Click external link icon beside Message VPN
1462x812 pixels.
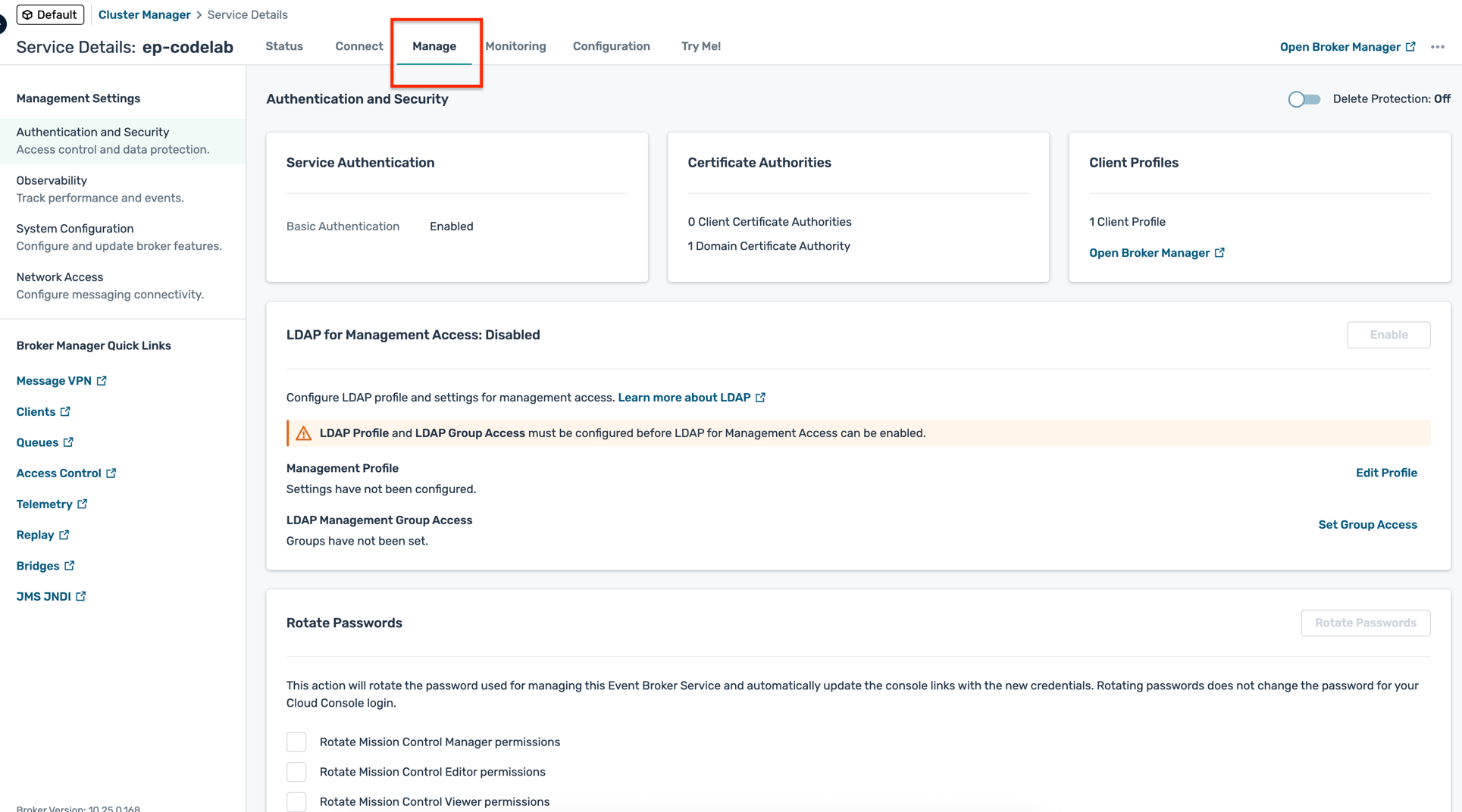click(102, 381)
